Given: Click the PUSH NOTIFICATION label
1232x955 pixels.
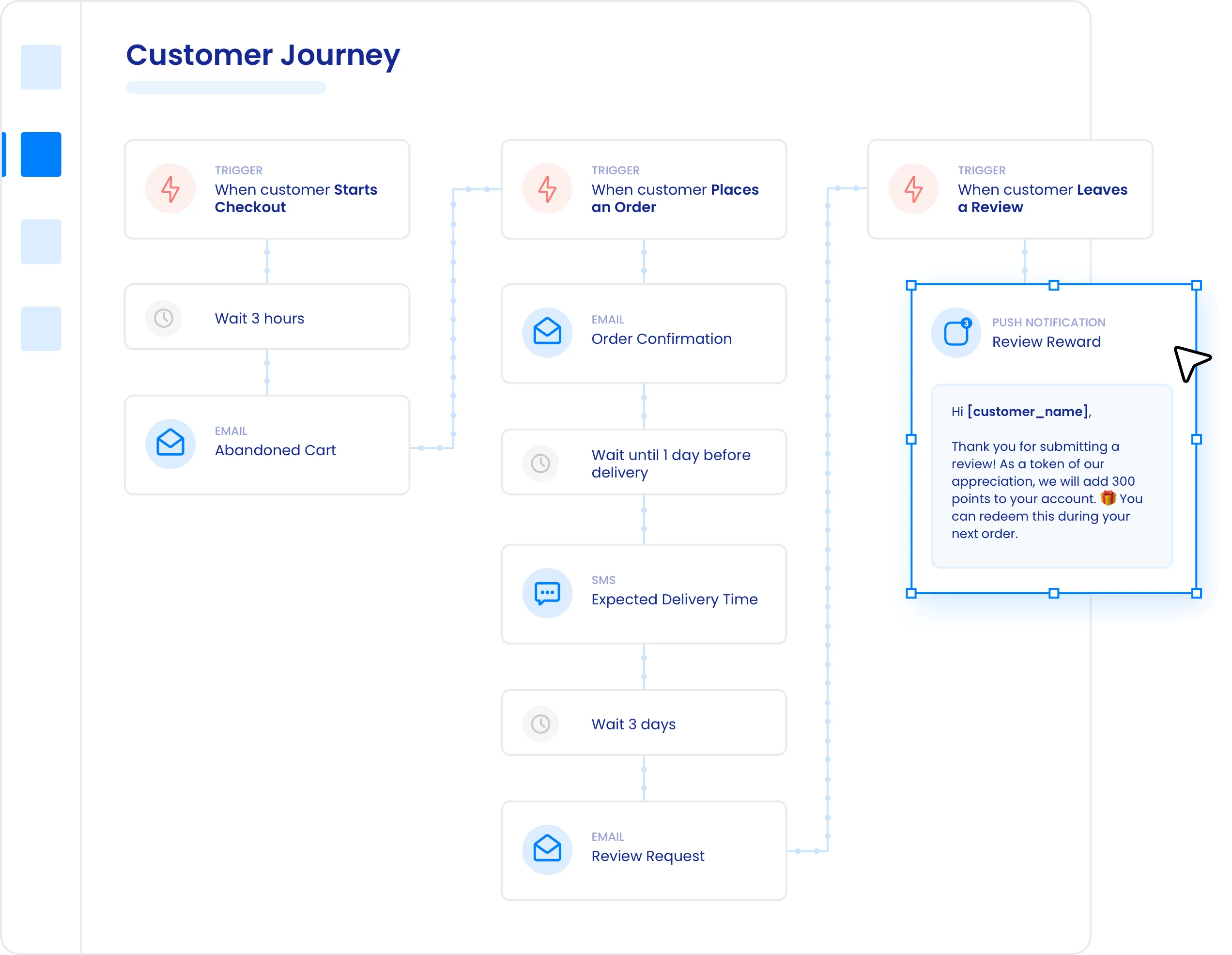Looking at the screenshot, I should [x=1048, y=323].
